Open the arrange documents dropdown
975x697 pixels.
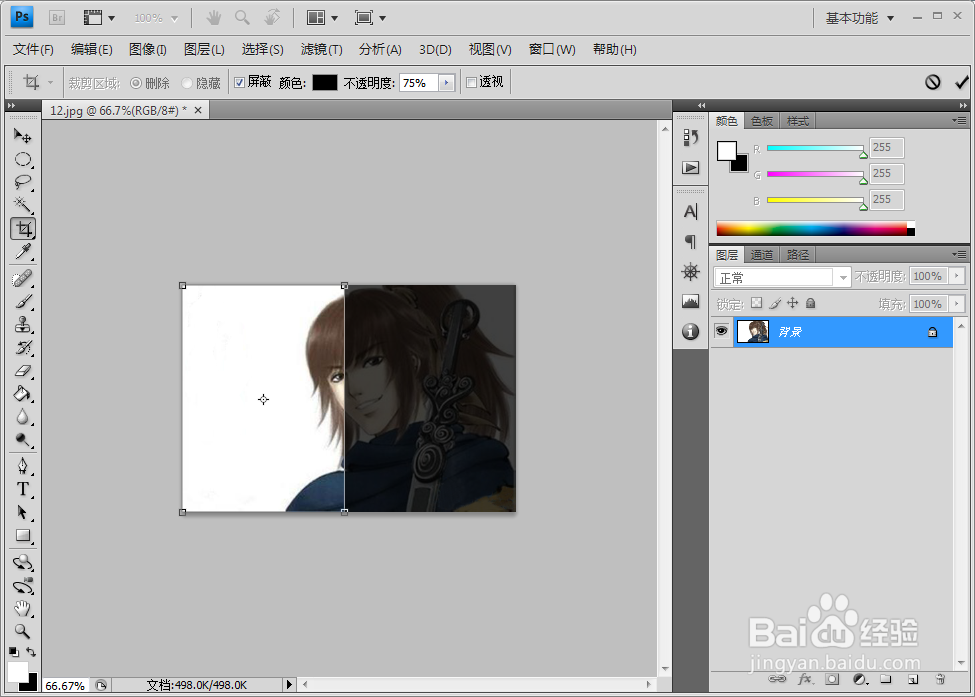coord(322,18)
